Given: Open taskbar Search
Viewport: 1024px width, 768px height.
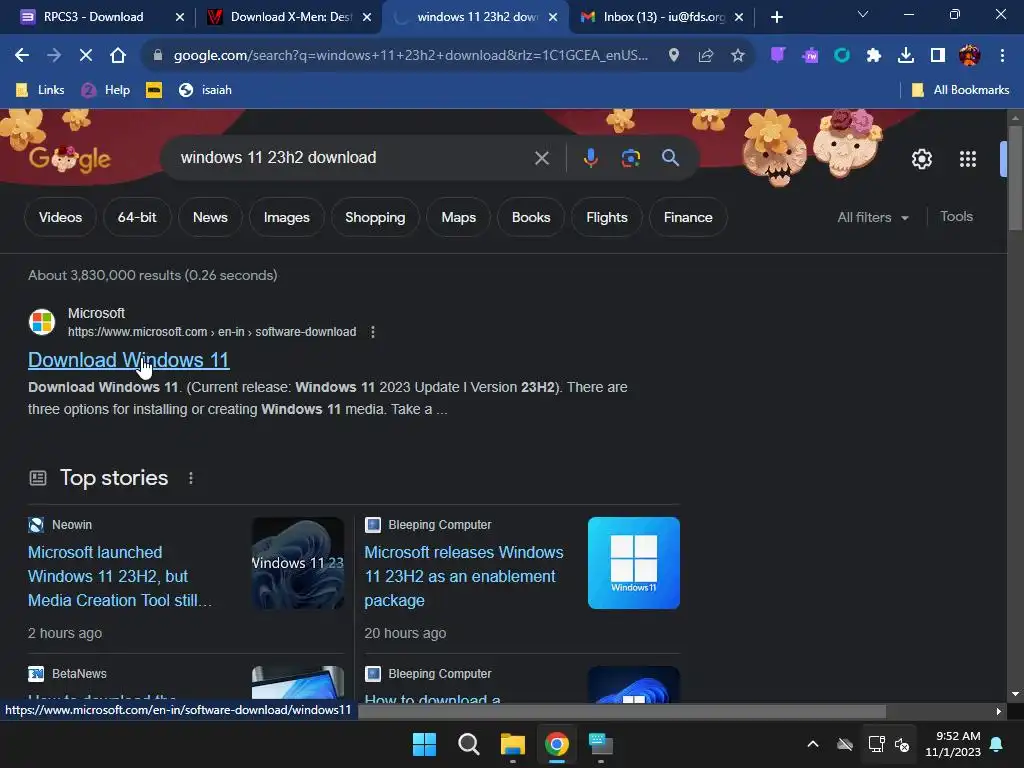Looking at the screenshot, I should click(468, 744).
